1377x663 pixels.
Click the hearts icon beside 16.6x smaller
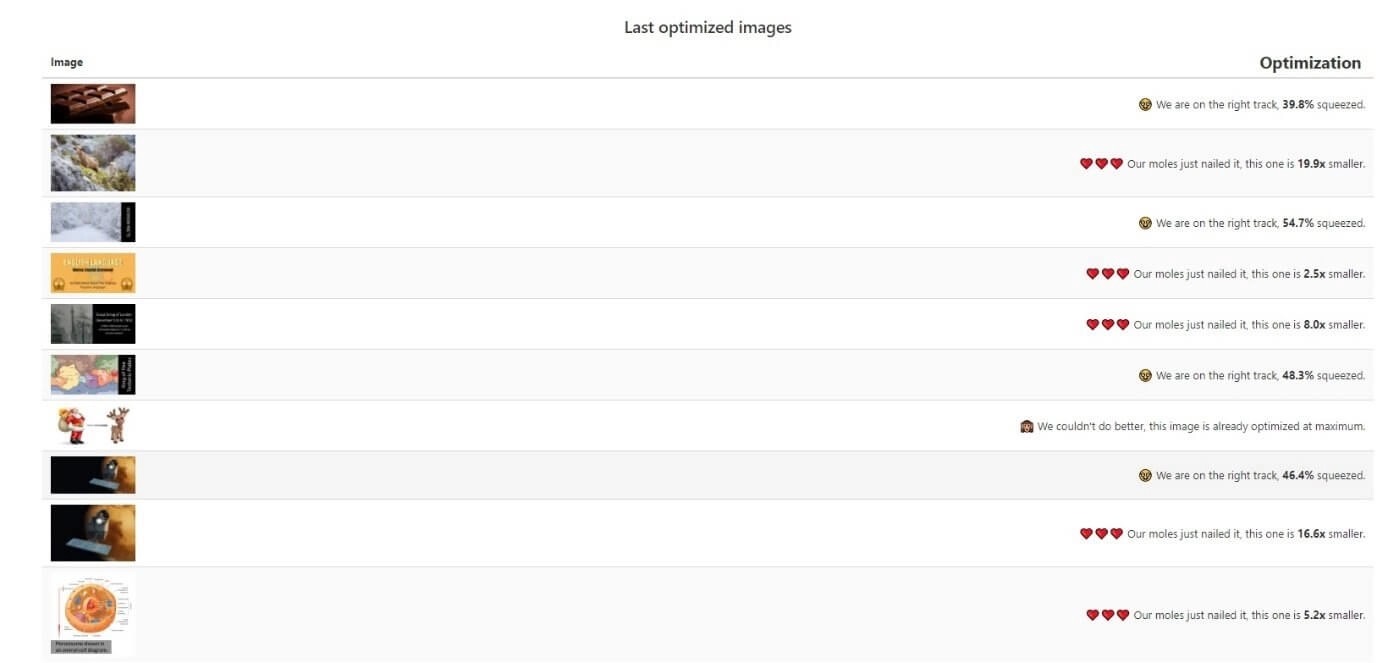[1101, 534]
